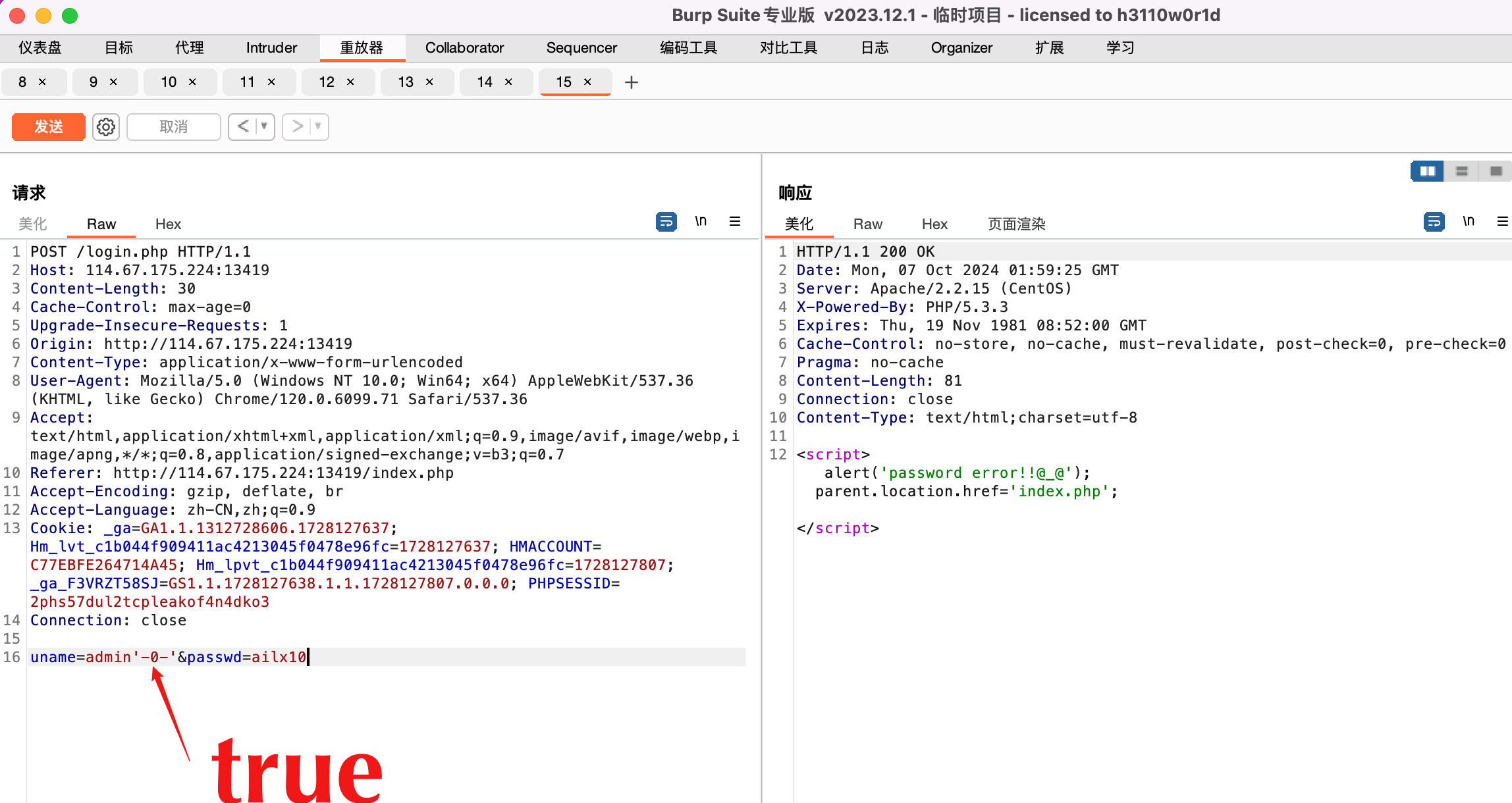
Task: Show \n non-printable characters in the response
Action: tap(1469, 221)
